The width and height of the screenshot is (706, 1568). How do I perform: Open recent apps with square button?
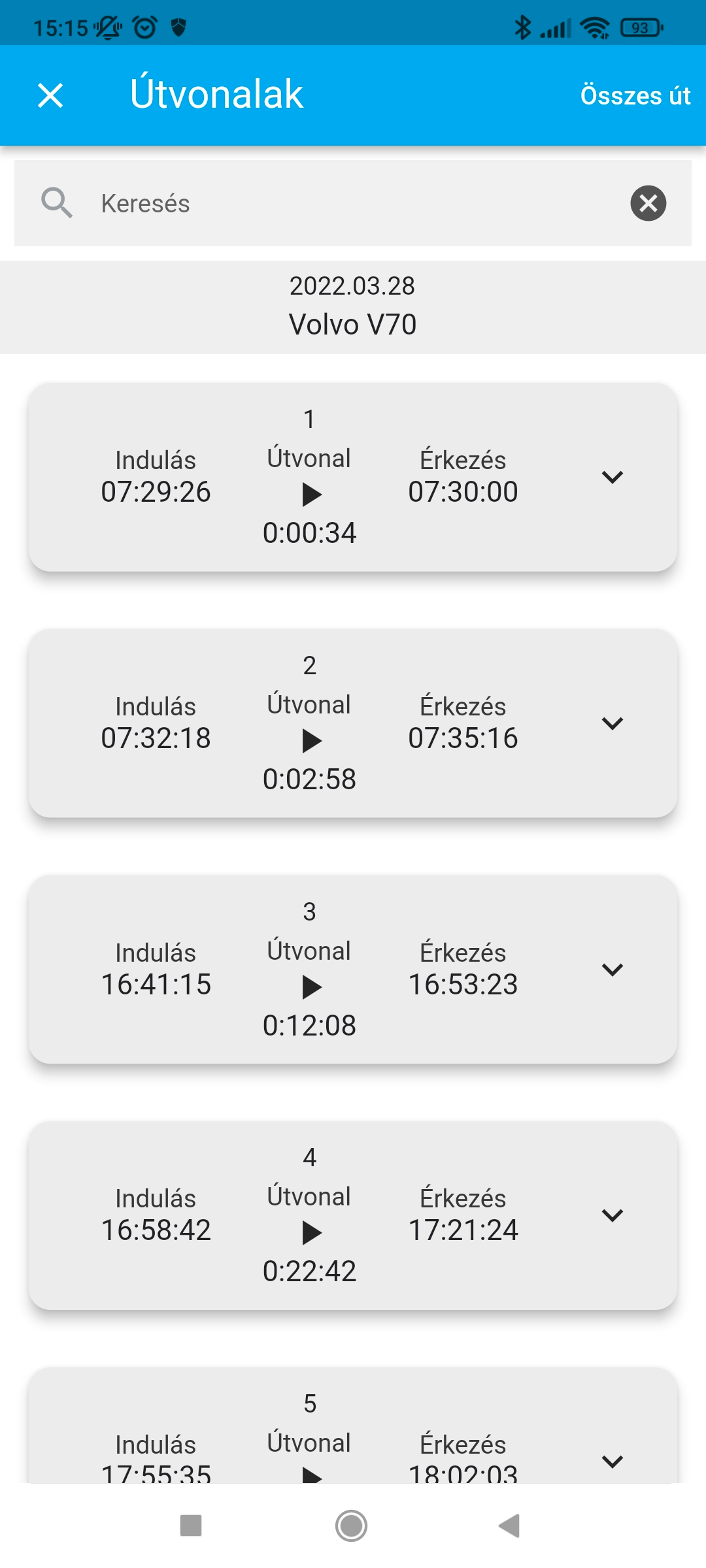pos(190,1526)
